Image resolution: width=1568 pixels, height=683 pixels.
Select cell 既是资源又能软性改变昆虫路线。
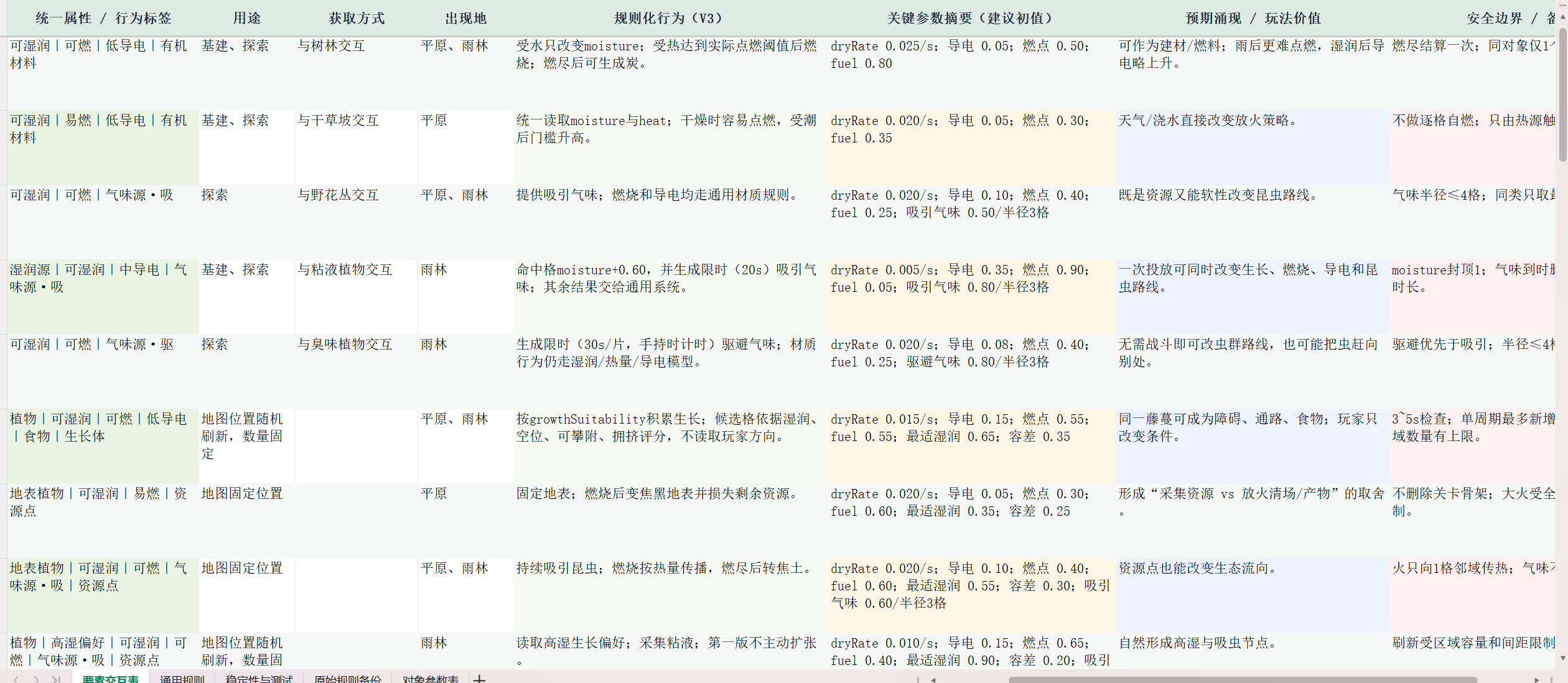tap(1253, 223)
